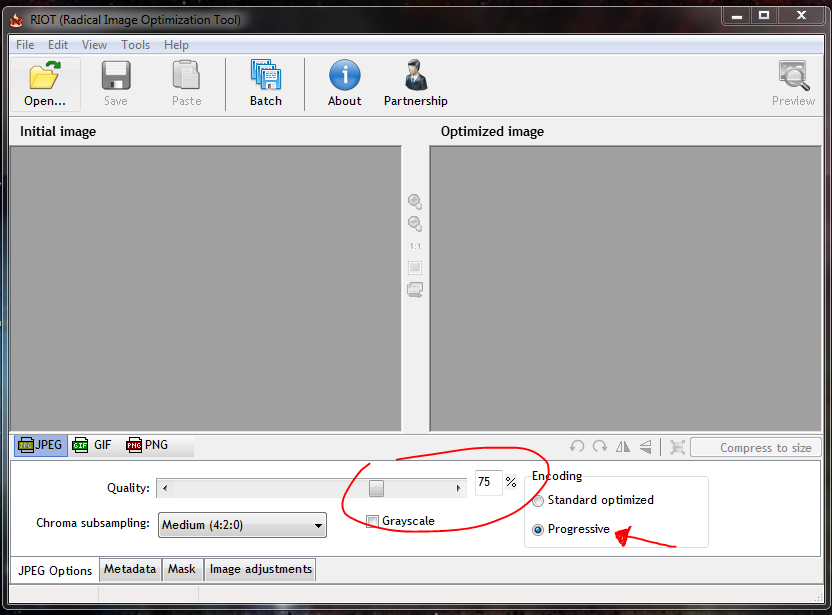This screenshot has height=615, width=832.
Task: Open the Partnership toolbar item
Action: pos(415,77)
